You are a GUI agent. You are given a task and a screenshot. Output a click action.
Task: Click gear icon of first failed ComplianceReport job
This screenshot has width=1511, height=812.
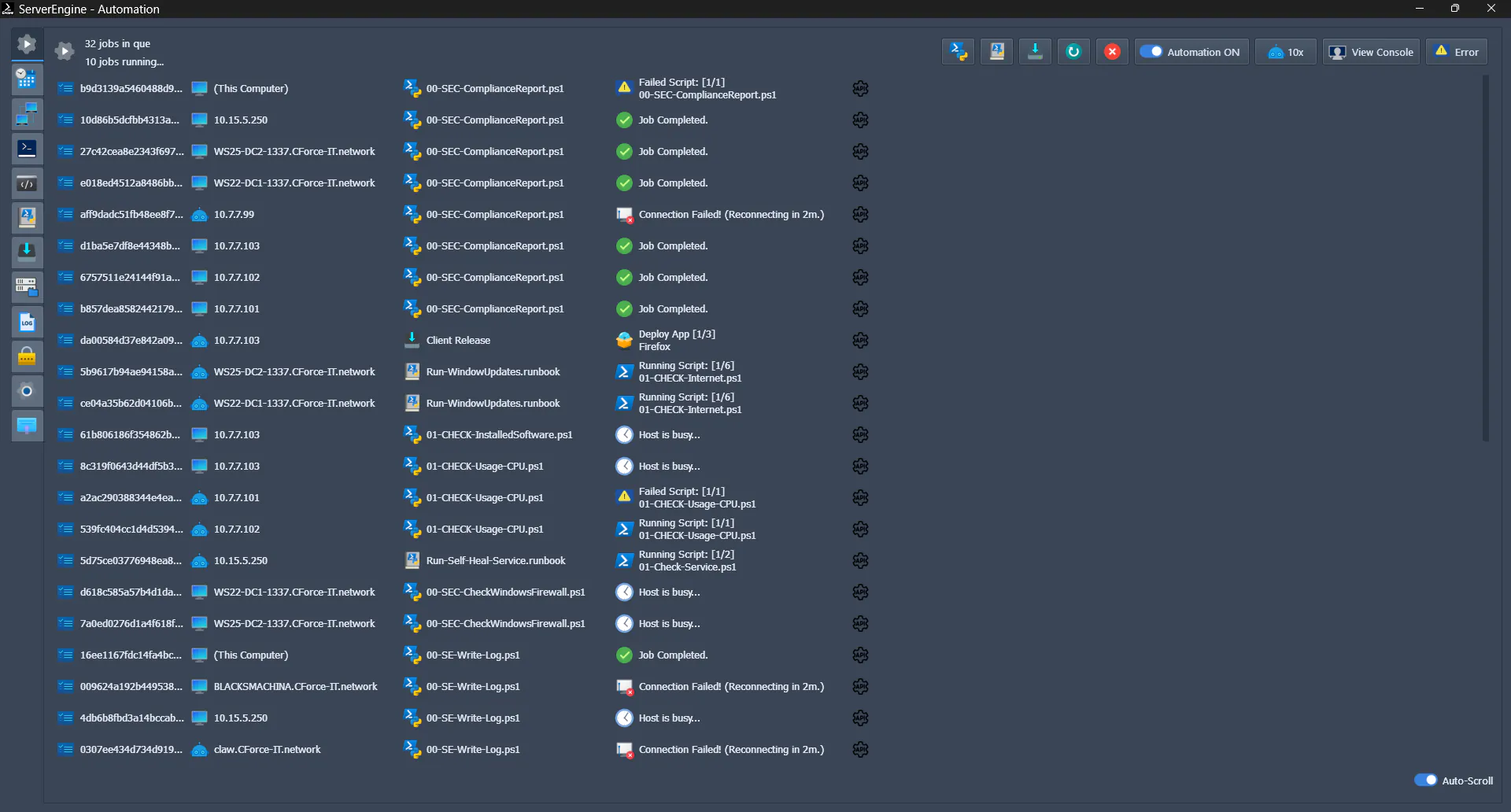click(x=860, y=88)
